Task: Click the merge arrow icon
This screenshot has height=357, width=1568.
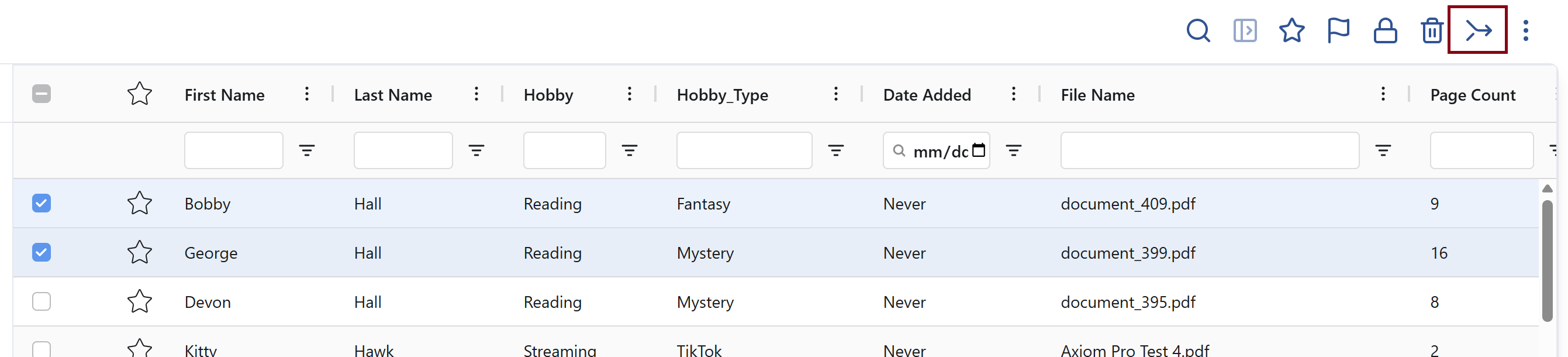Action: click(x=1478, y=30)
